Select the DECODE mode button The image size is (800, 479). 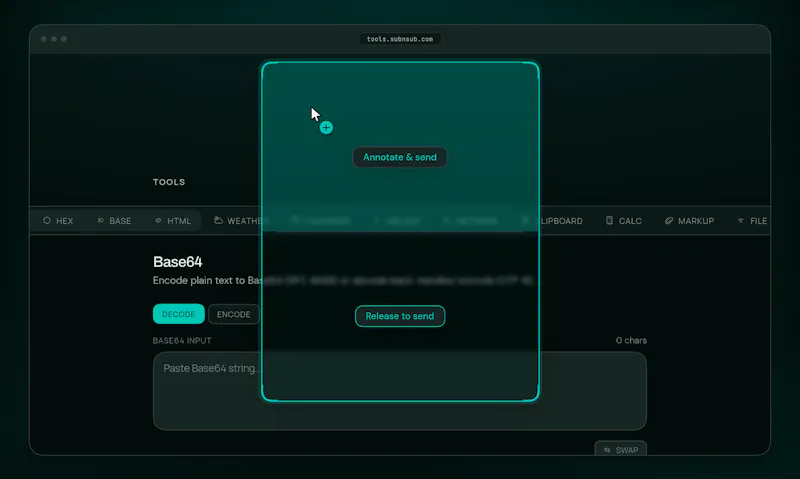(179, 314)
